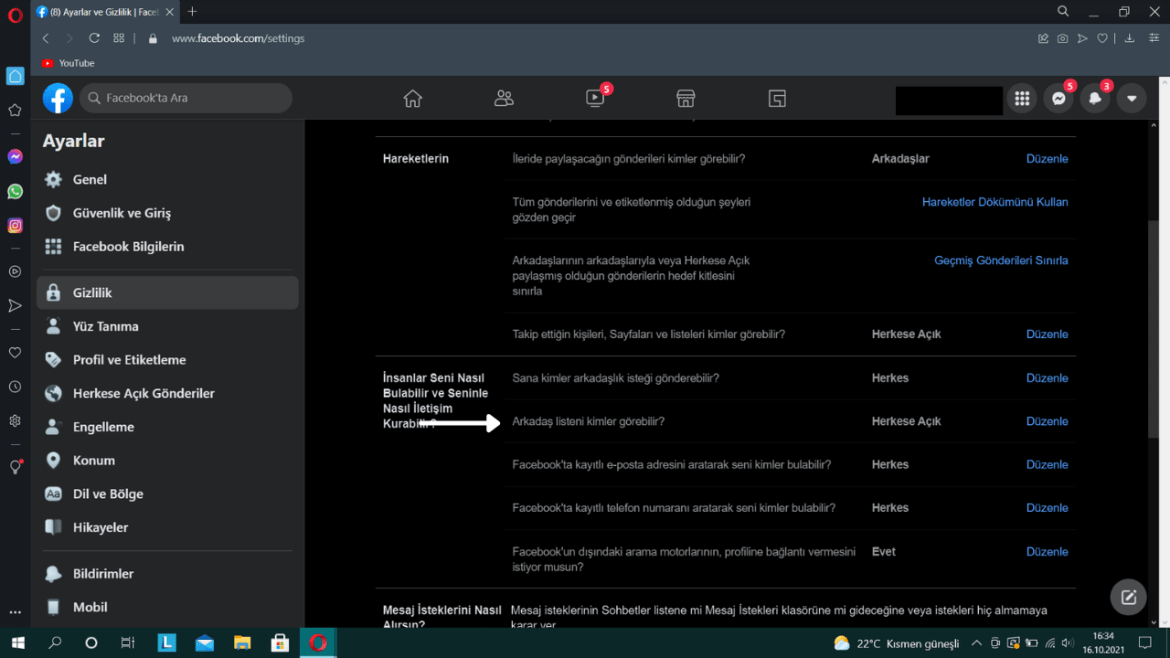The height and width of the screenshot is (658, 1170).
Task: Click Hareketler Dökümünü Kullan link
Action: coord(994,202)
